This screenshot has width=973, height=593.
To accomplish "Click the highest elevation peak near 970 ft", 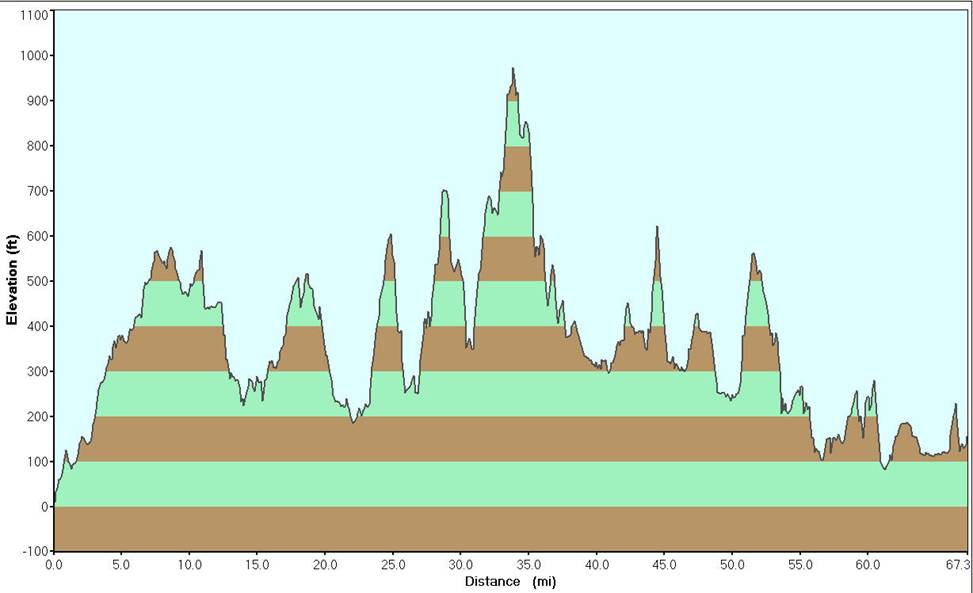I will [513, 70].
